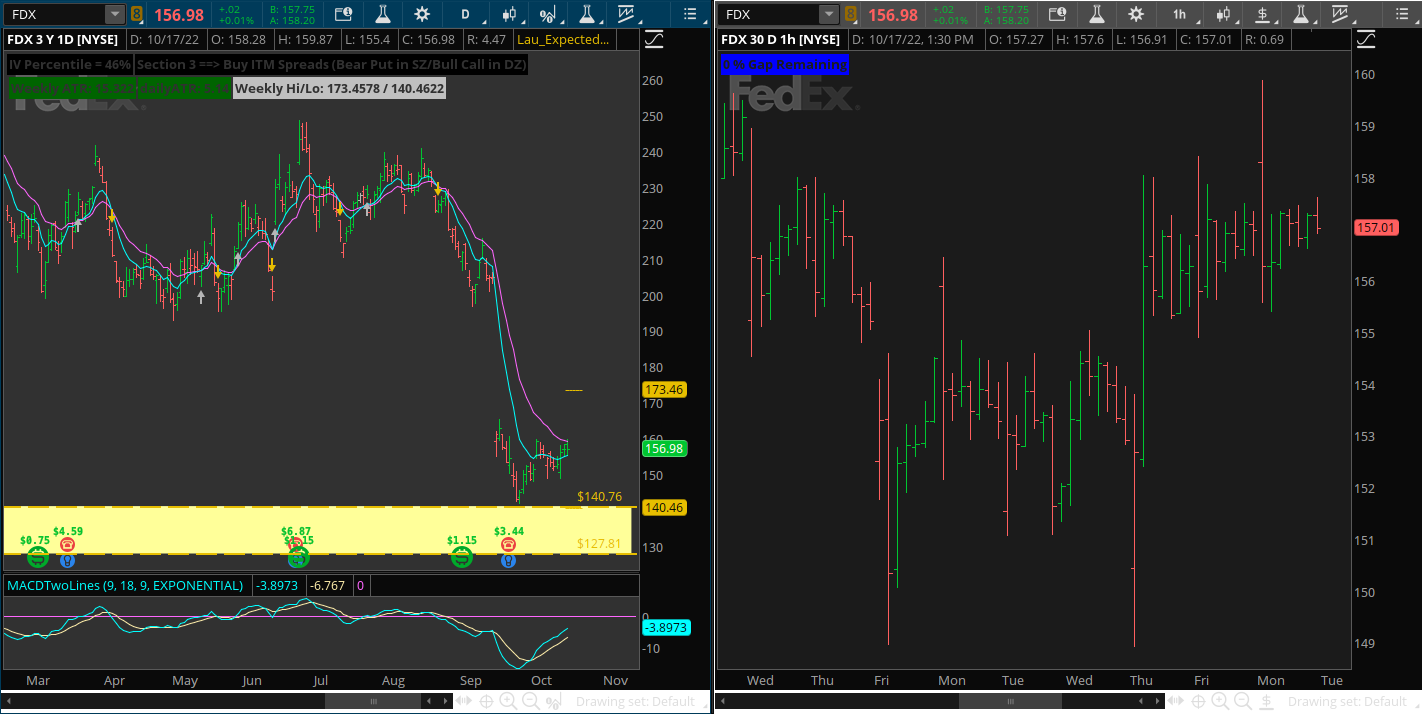
Task: Open list menu icon on right chart
Action: click(x=1404, y=14)
